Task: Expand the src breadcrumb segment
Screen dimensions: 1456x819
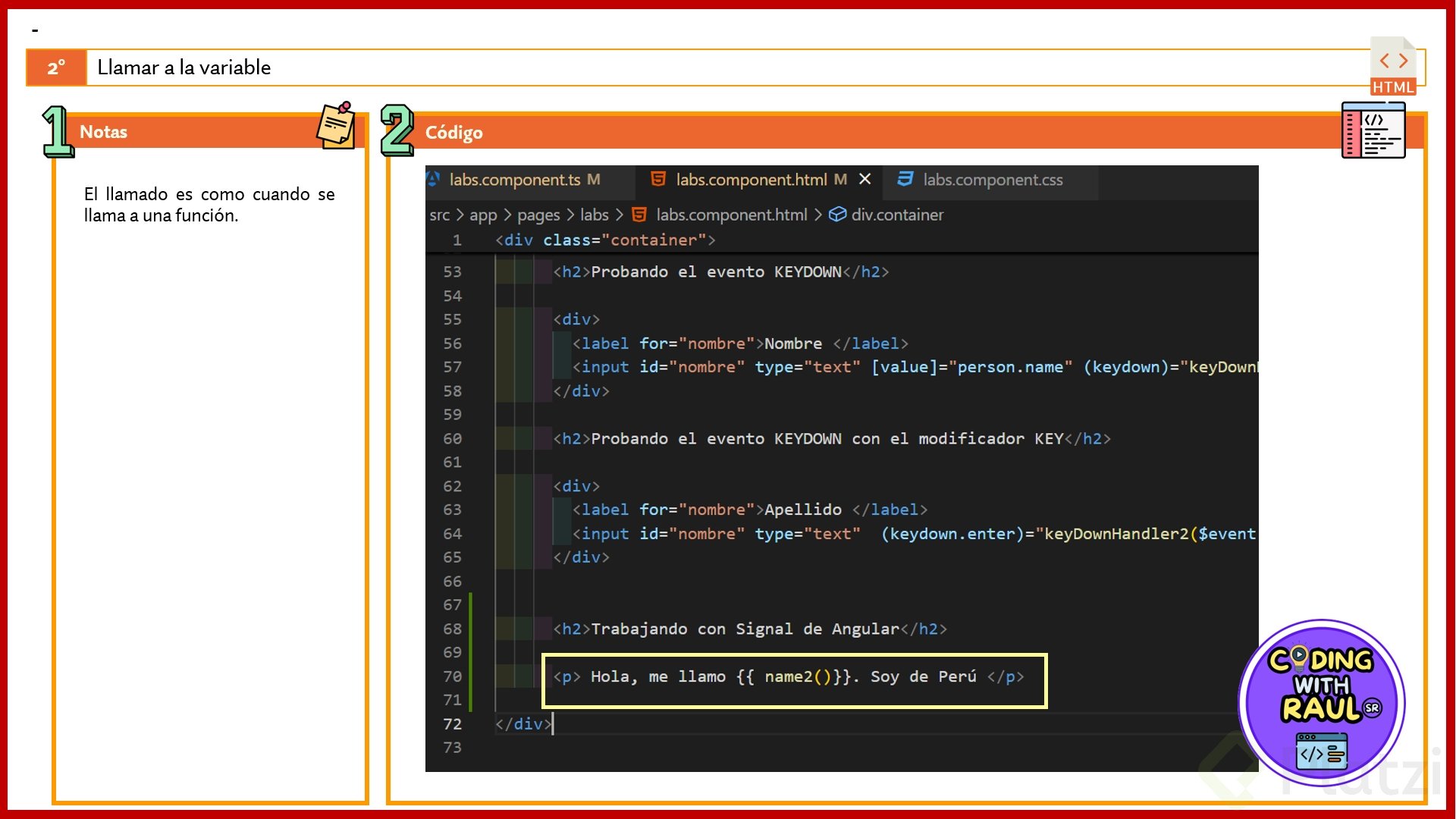Action: (439, 215)
